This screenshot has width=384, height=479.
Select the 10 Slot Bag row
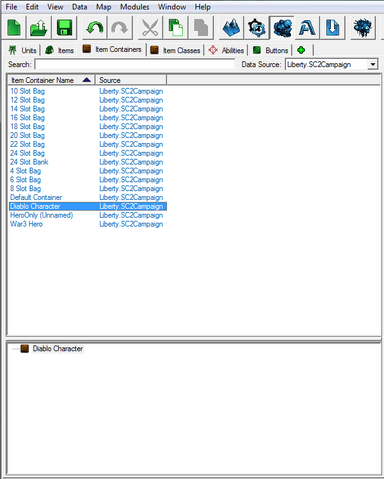87,91
